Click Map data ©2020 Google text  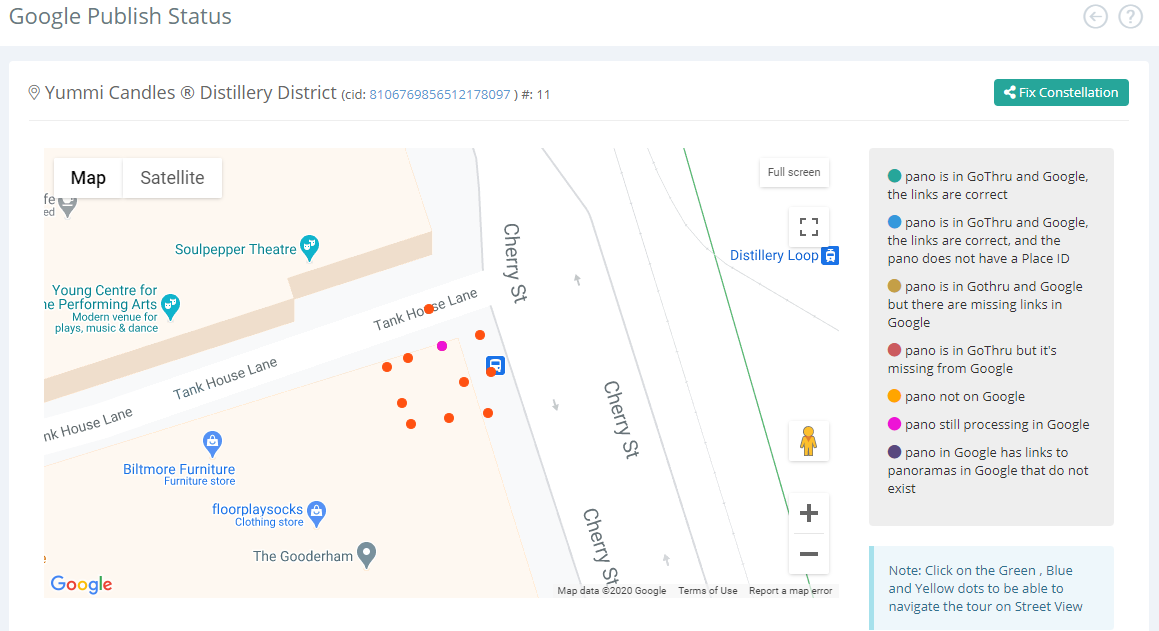tap(611, 590)
